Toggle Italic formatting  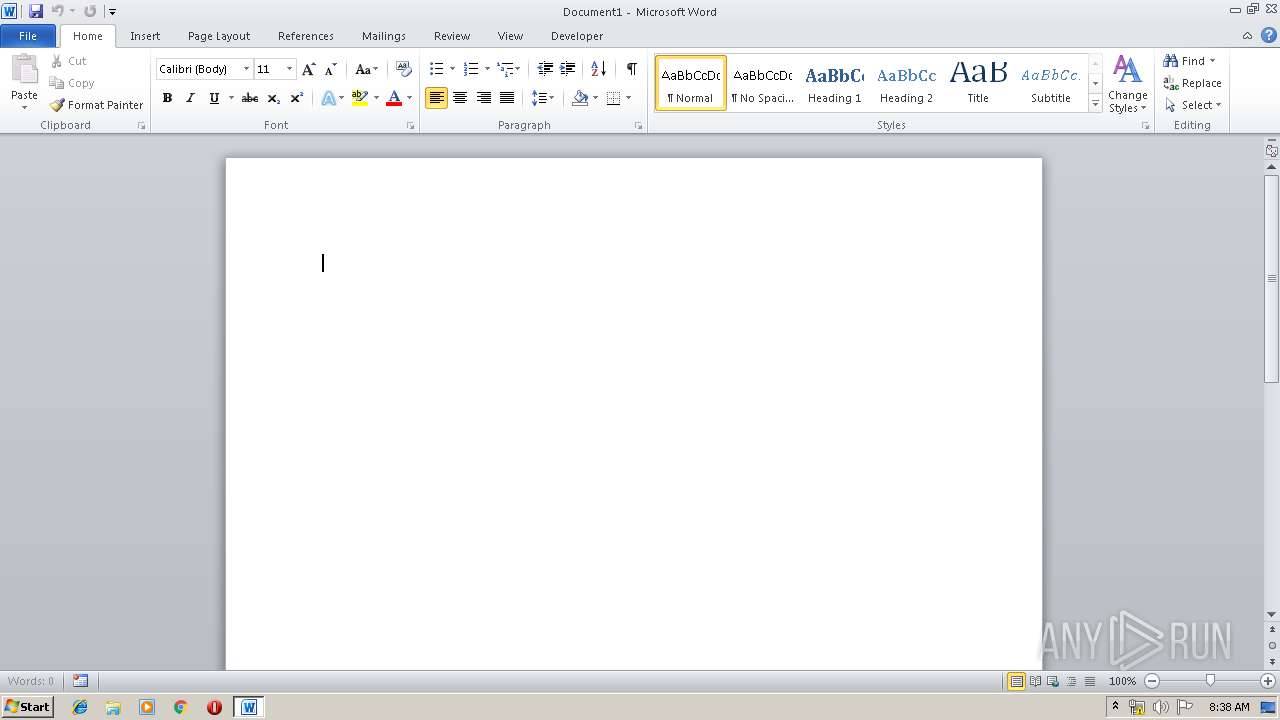click(190, 98)
